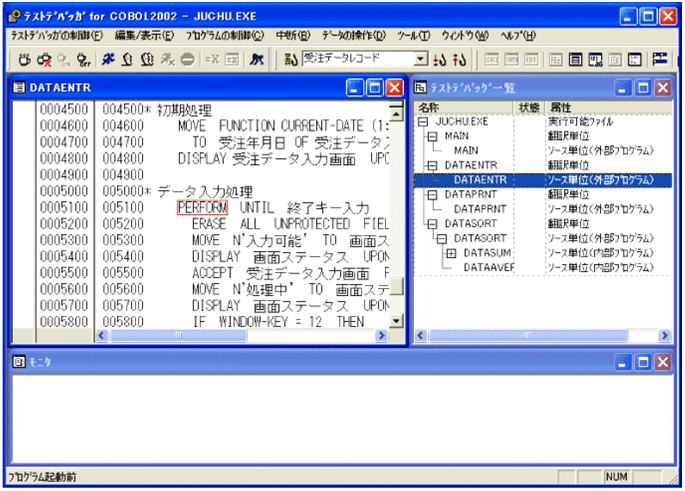685x491 pixels.
Task: Click the greyed plug ON icon
Action: coord(63,59)
